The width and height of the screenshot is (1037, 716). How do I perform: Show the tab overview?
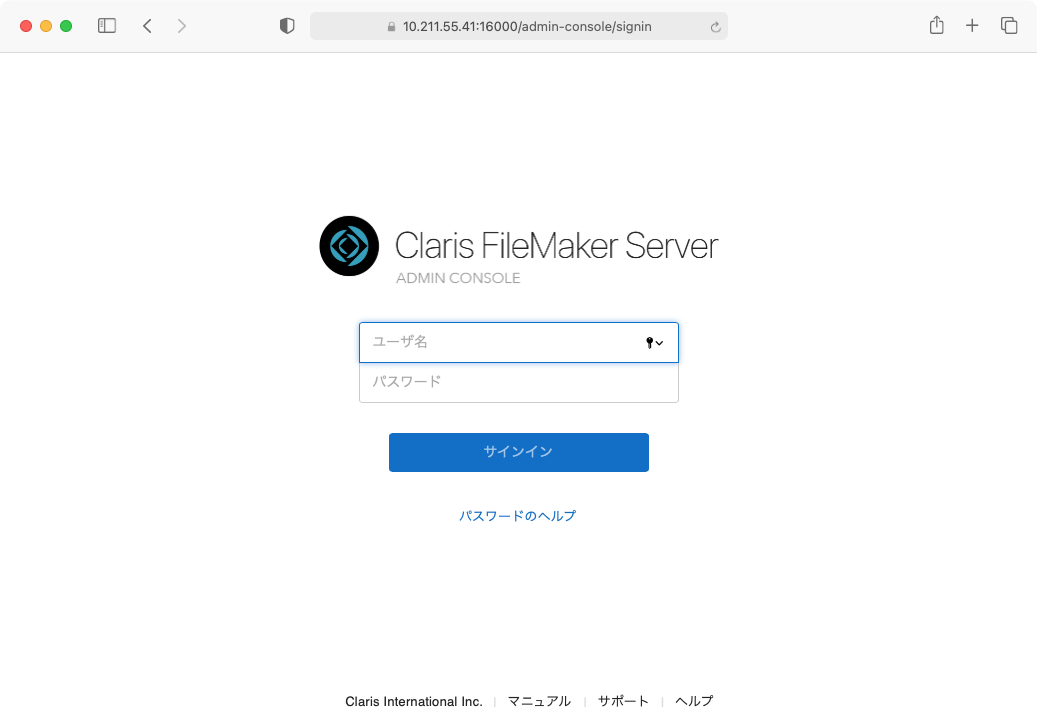click(x=1009, y=25)
